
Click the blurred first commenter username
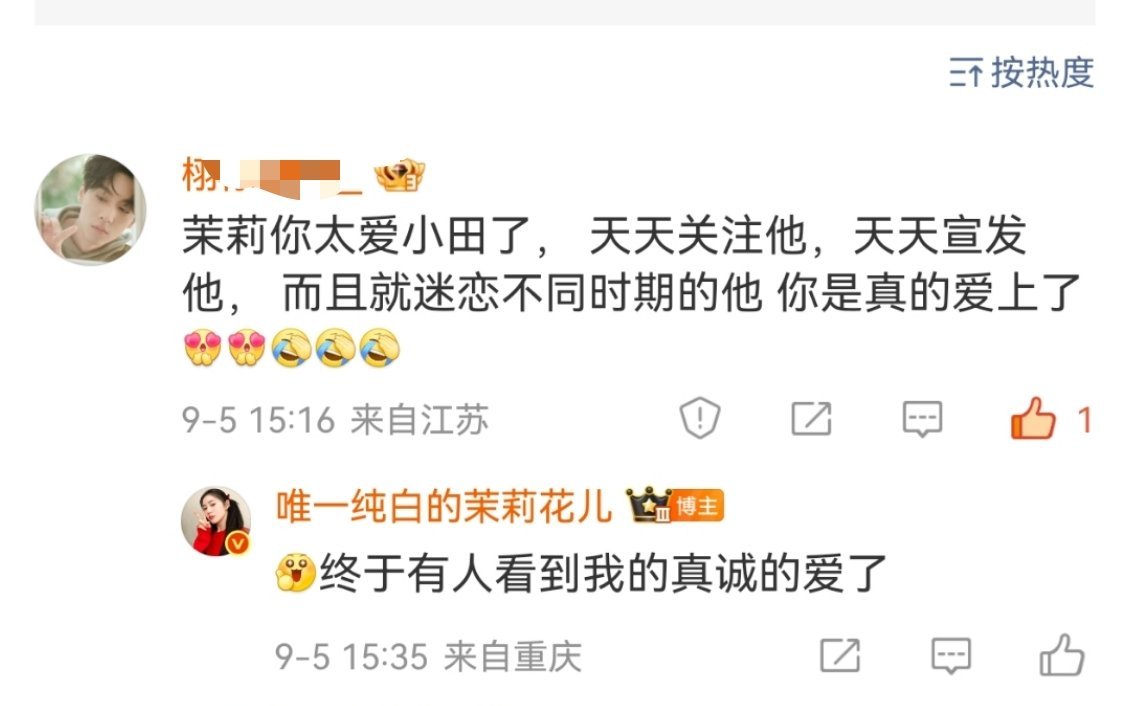click(x=272, y=176)
